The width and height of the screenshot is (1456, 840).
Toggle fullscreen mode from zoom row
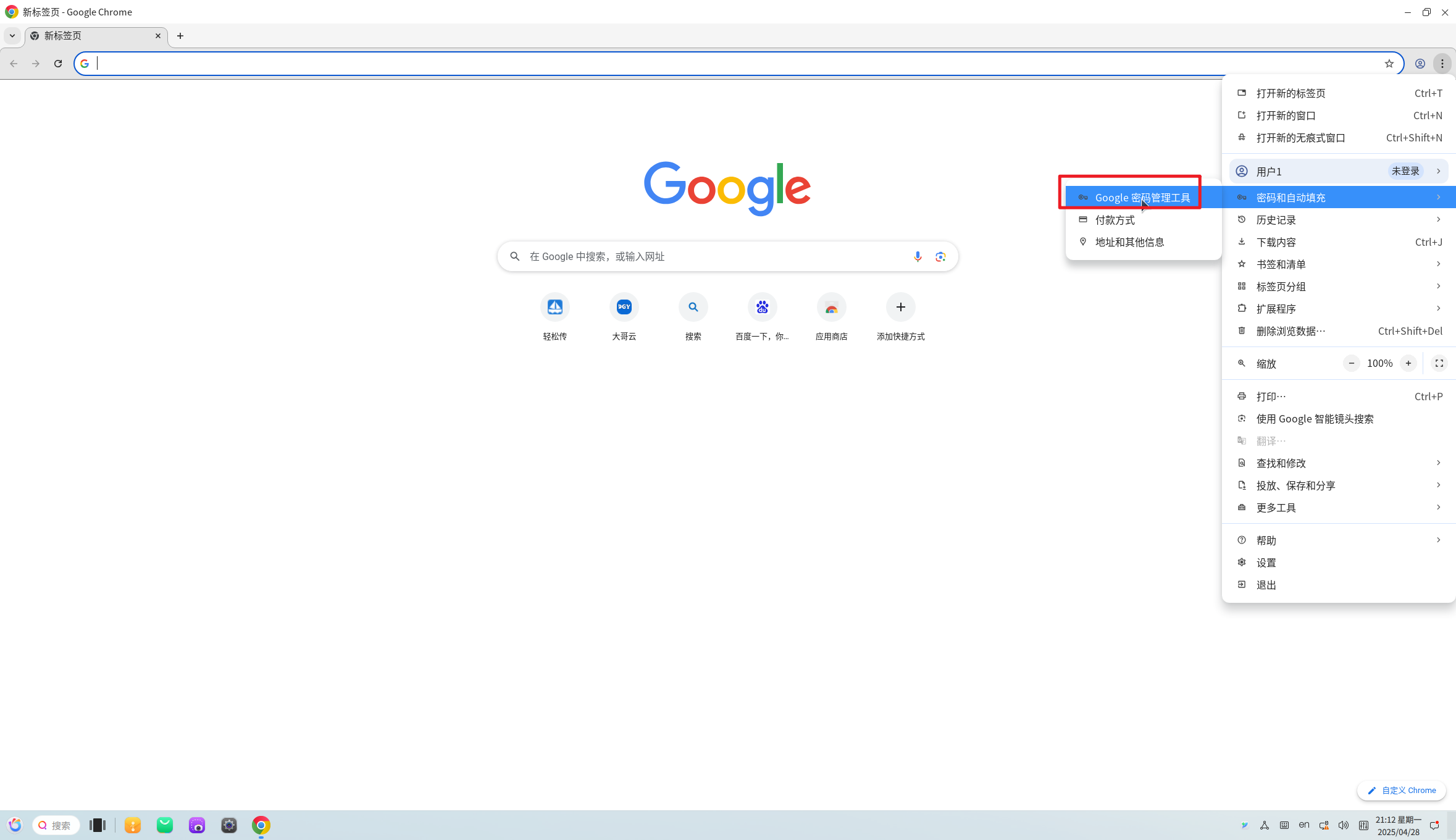coord(1439,363)
